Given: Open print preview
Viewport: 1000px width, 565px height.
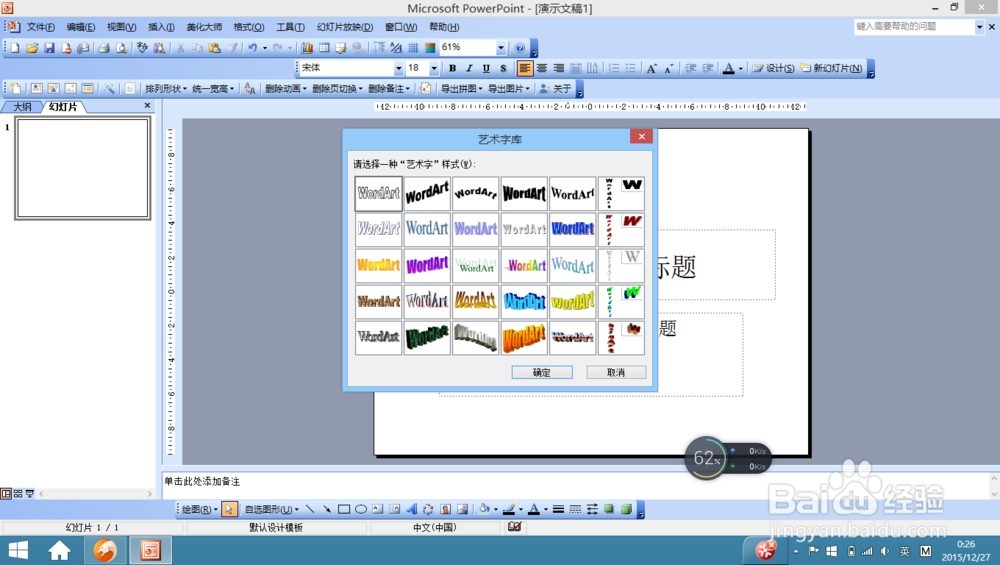Looking at the screenshot, I should (x=121, y=48).
